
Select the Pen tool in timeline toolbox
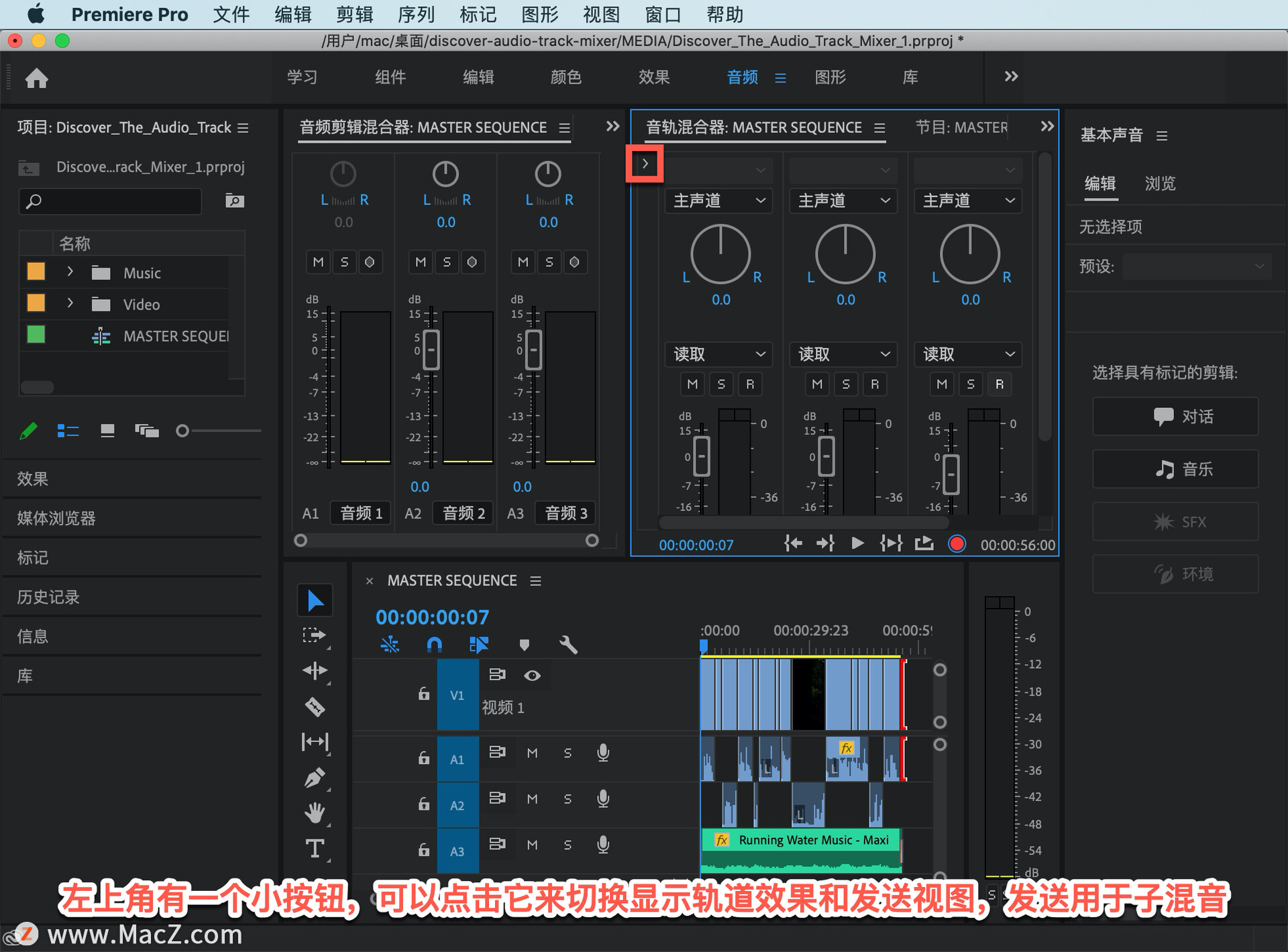pyautogui.click(x=315, y=778)
